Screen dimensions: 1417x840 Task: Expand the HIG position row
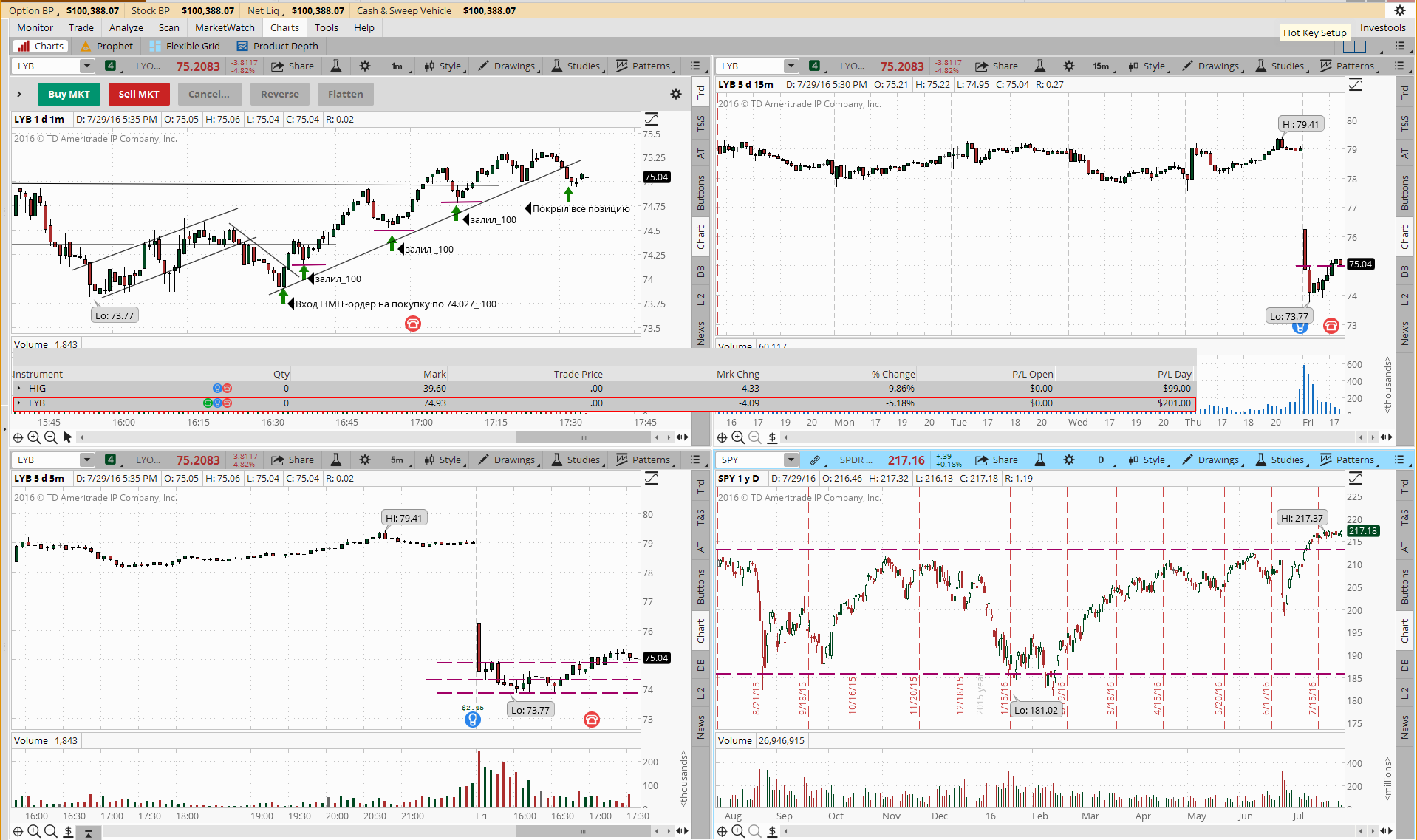click(x=18, y=388)
